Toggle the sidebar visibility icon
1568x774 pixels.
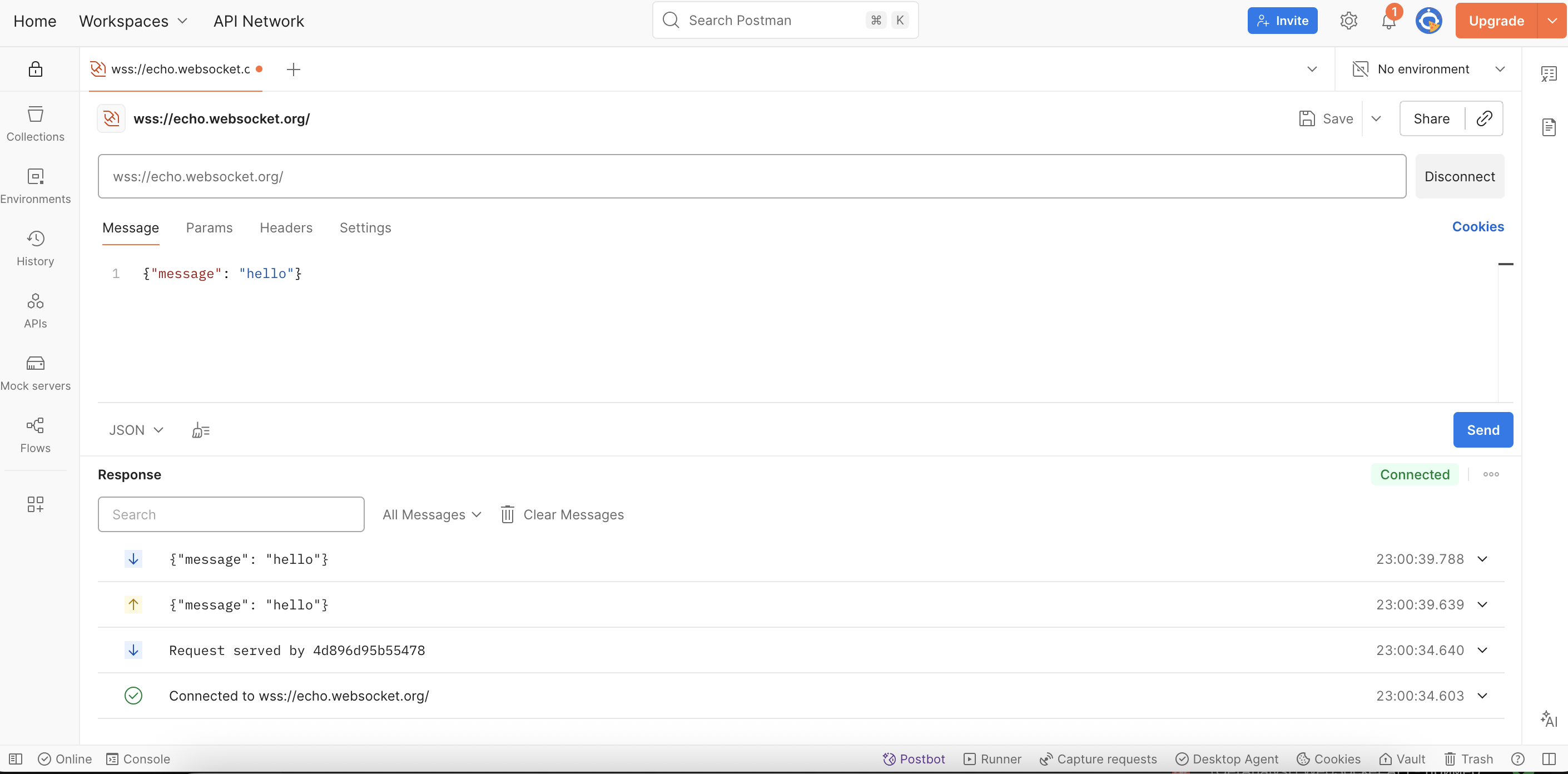tap(16, 759)
